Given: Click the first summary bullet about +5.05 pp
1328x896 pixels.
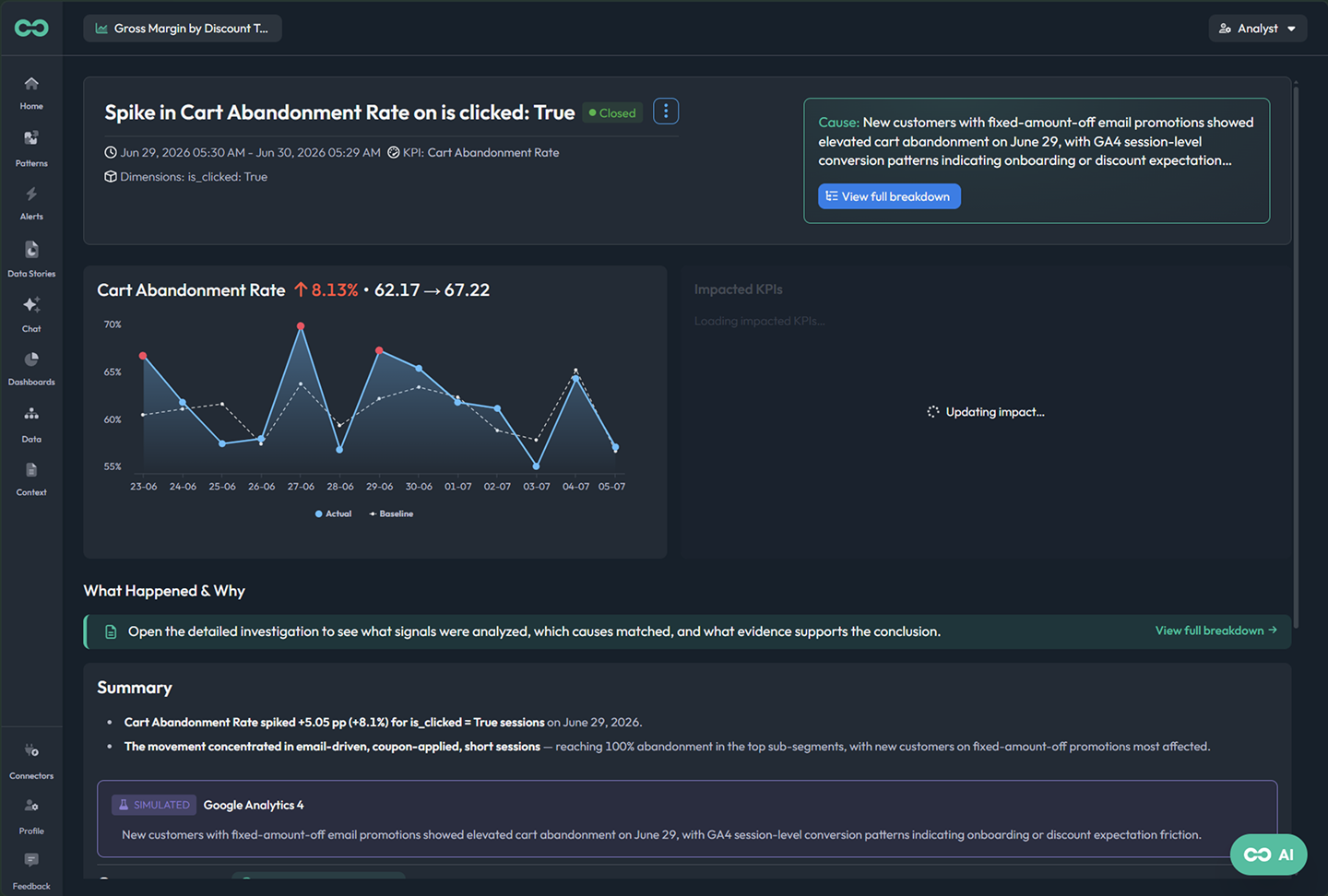Looking at the screenshot, I should pos(383,723).
